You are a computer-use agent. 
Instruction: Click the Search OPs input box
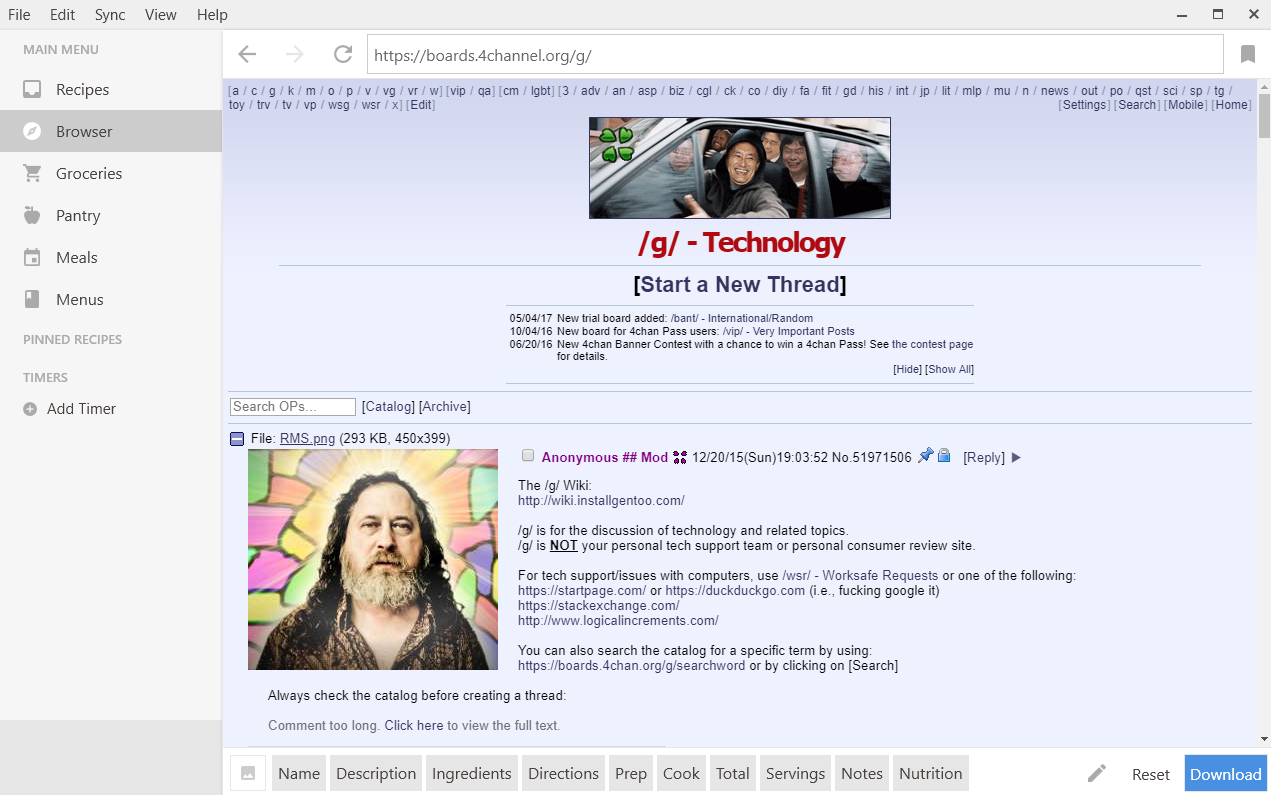point(293,407)
